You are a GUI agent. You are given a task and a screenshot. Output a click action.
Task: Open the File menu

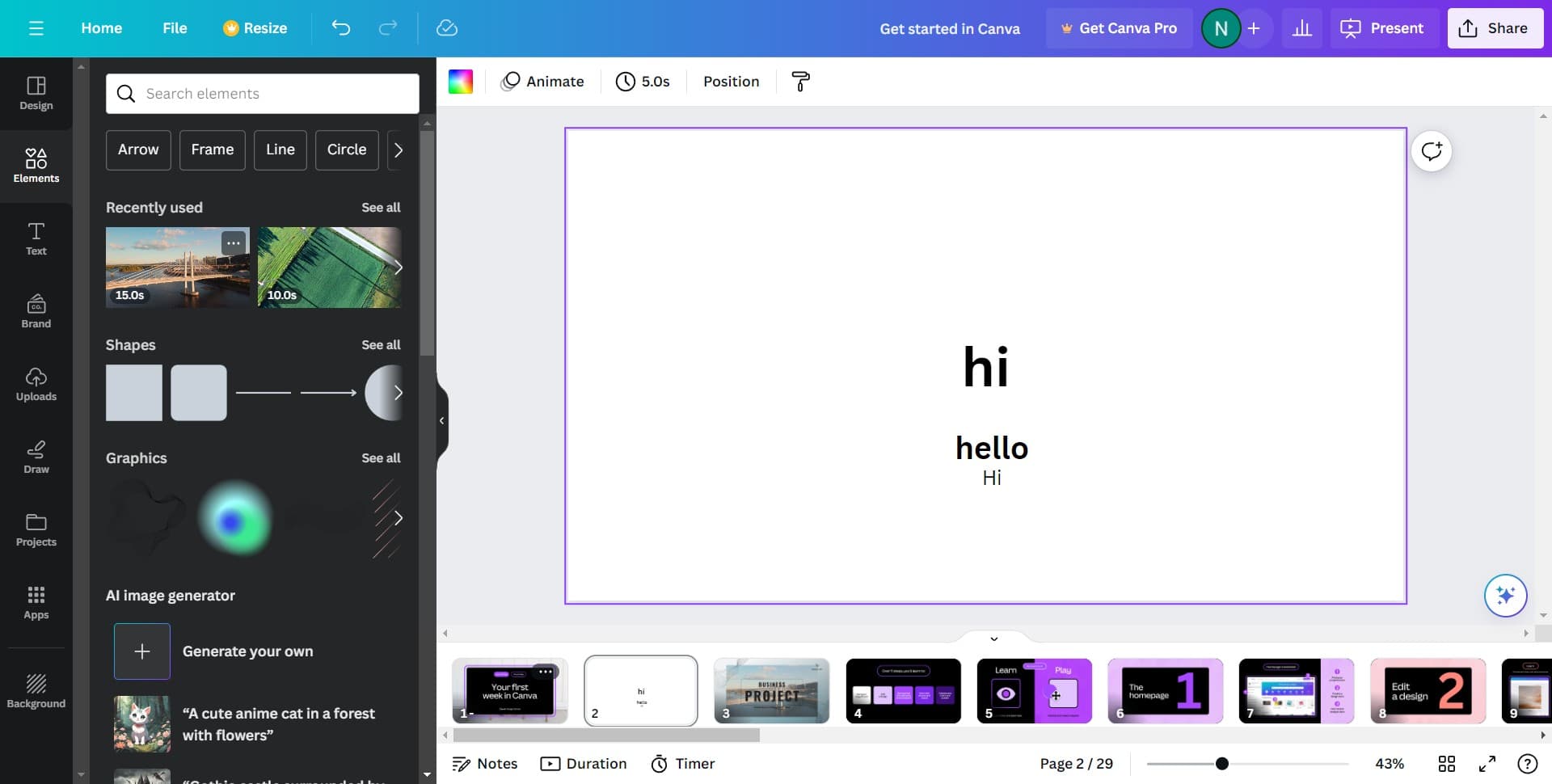point(175,28)
